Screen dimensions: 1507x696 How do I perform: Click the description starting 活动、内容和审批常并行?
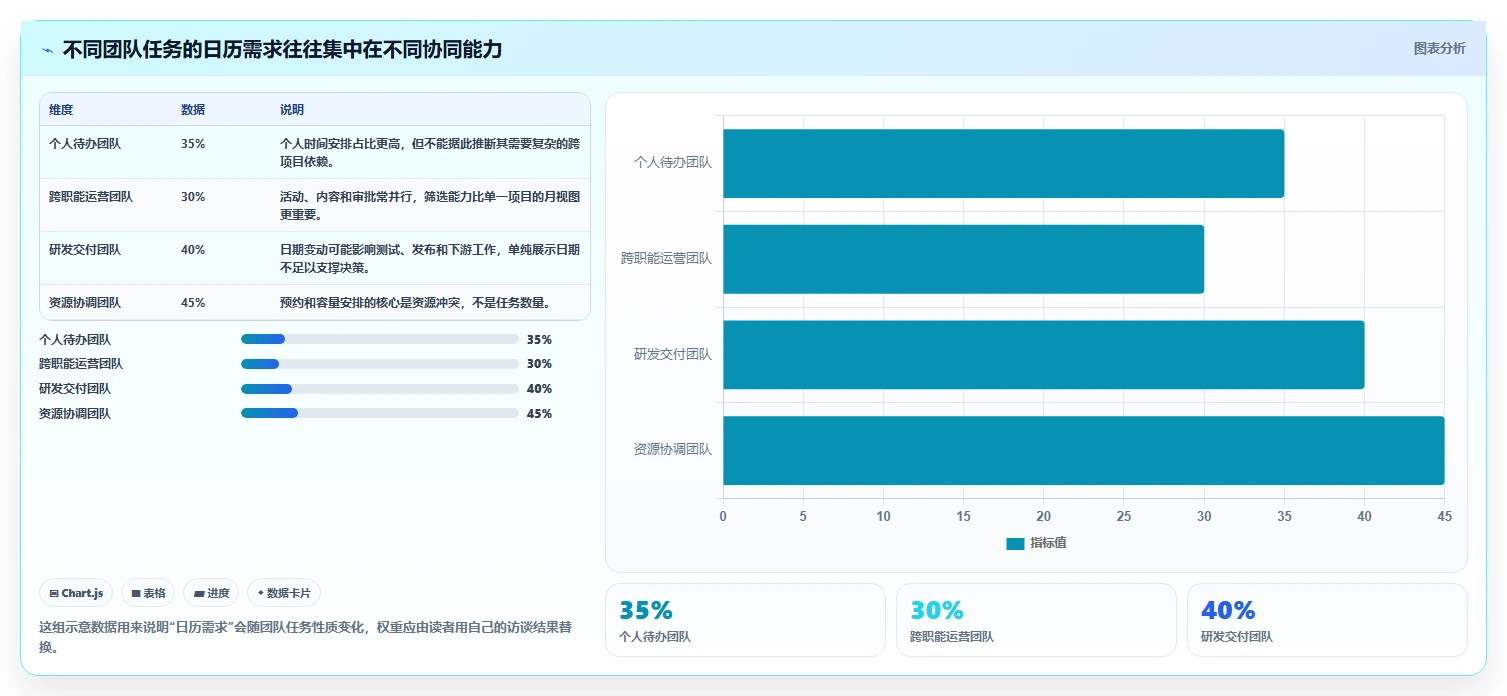click(x=430, y=205)
